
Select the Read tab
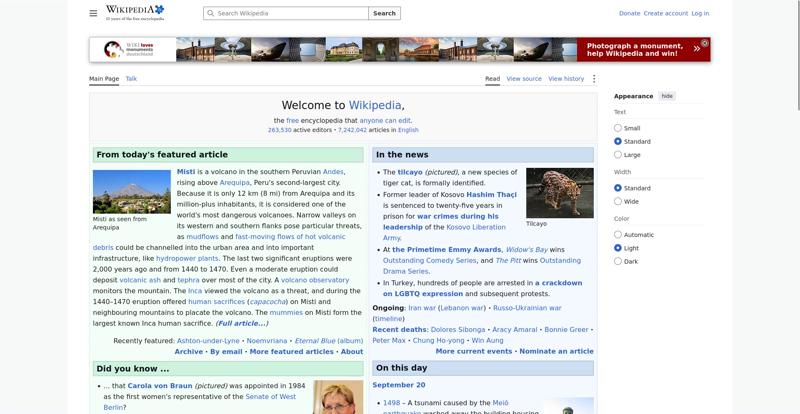click(x=492, y=79)
